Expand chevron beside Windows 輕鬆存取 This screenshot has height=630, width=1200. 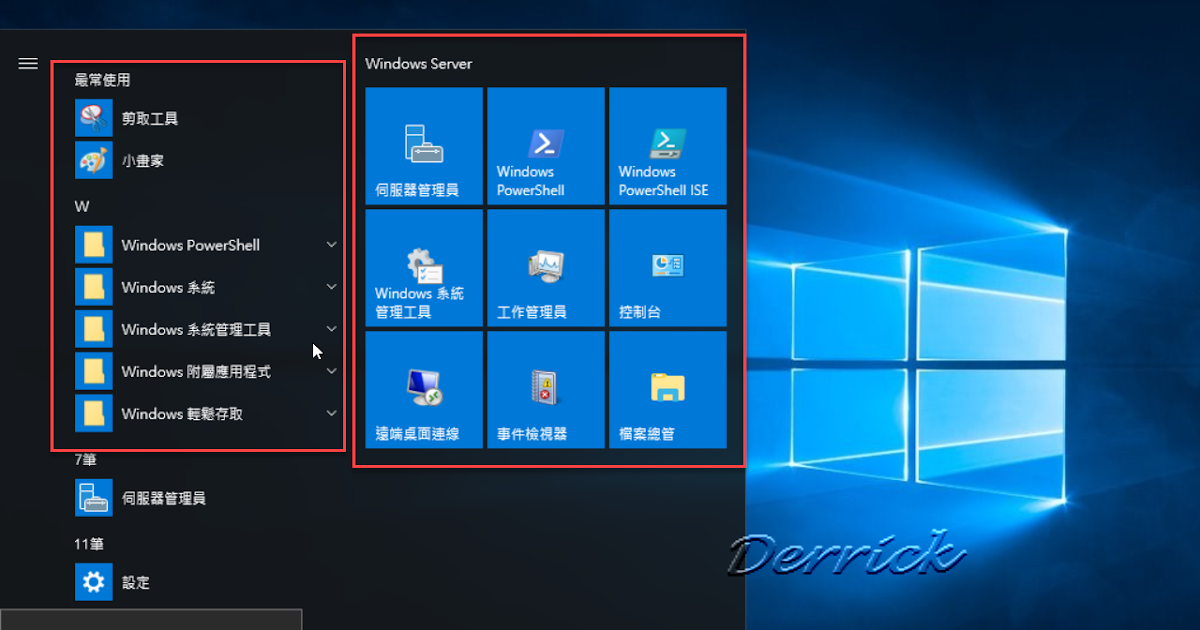(332, 412)
